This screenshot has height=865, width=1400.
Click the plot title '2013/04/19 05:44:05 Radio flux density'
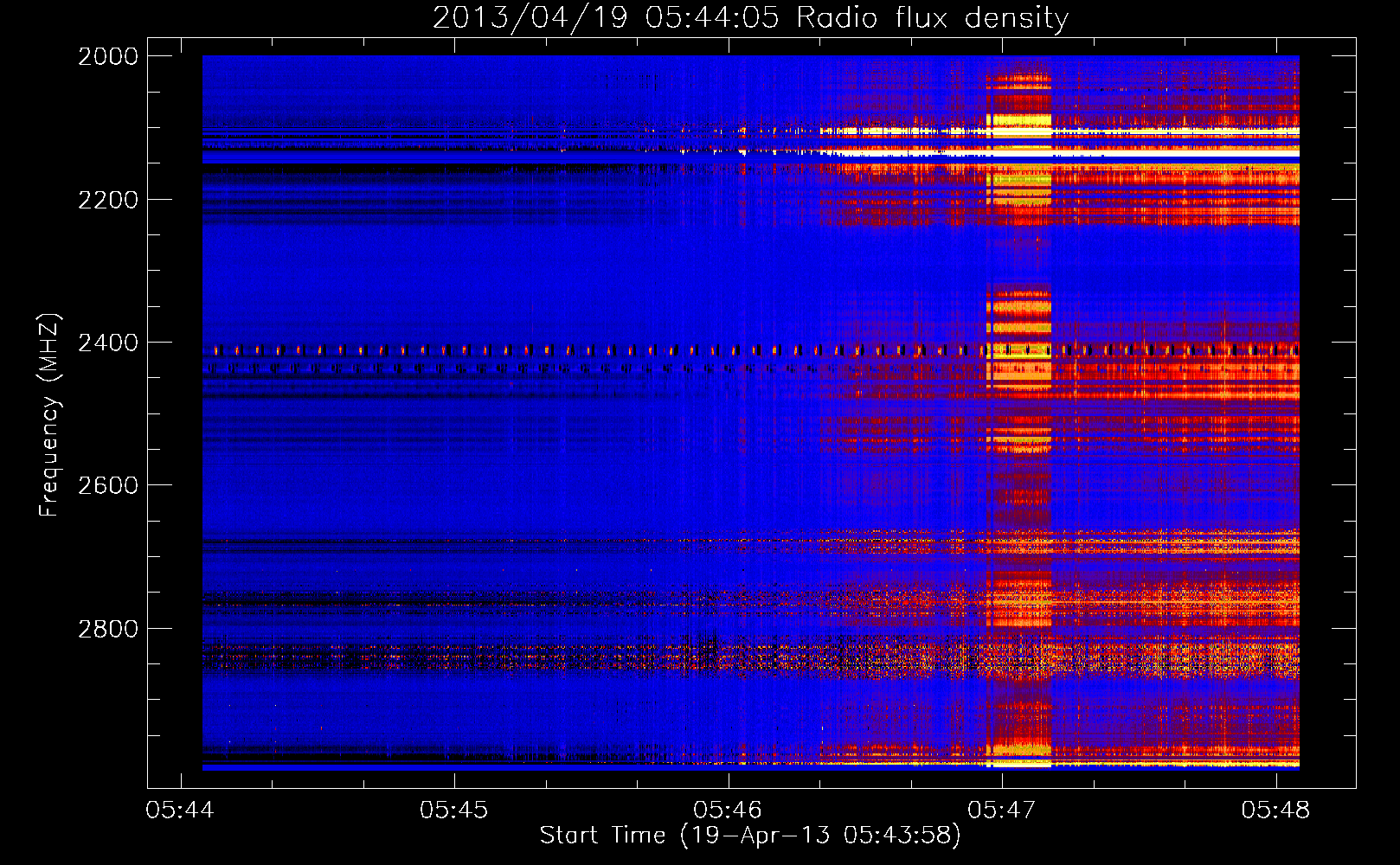(750, 18)
